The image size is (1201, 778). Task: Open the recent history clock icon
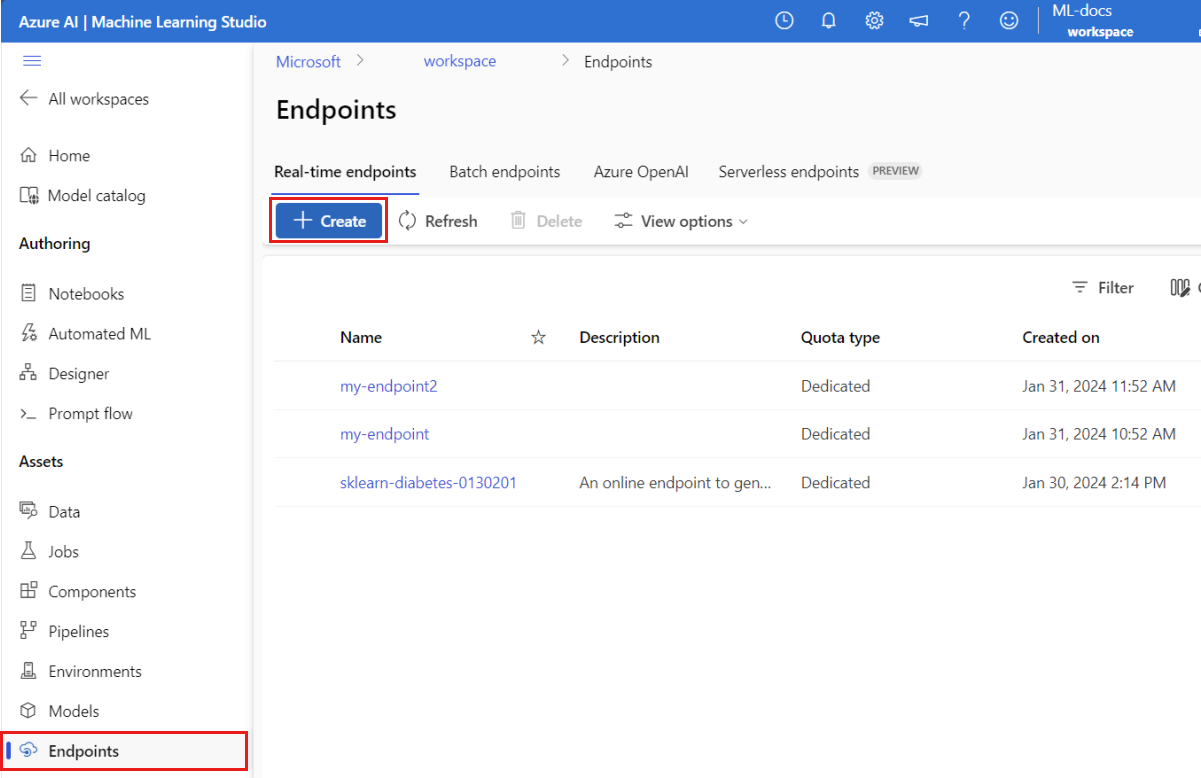pos(784,21)
